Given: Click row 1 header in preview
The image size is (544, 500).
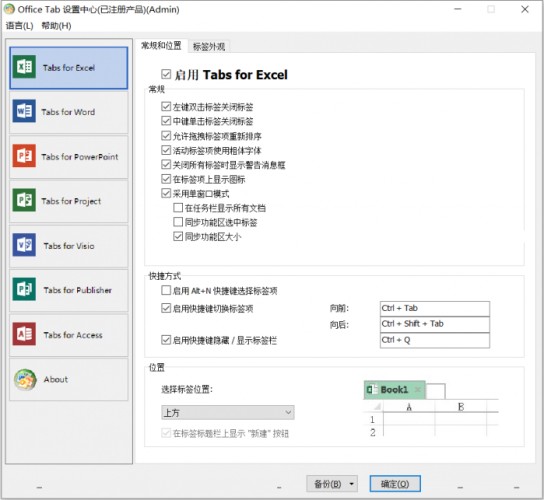Looking at the screenshot, I should [x=373, y=419].
